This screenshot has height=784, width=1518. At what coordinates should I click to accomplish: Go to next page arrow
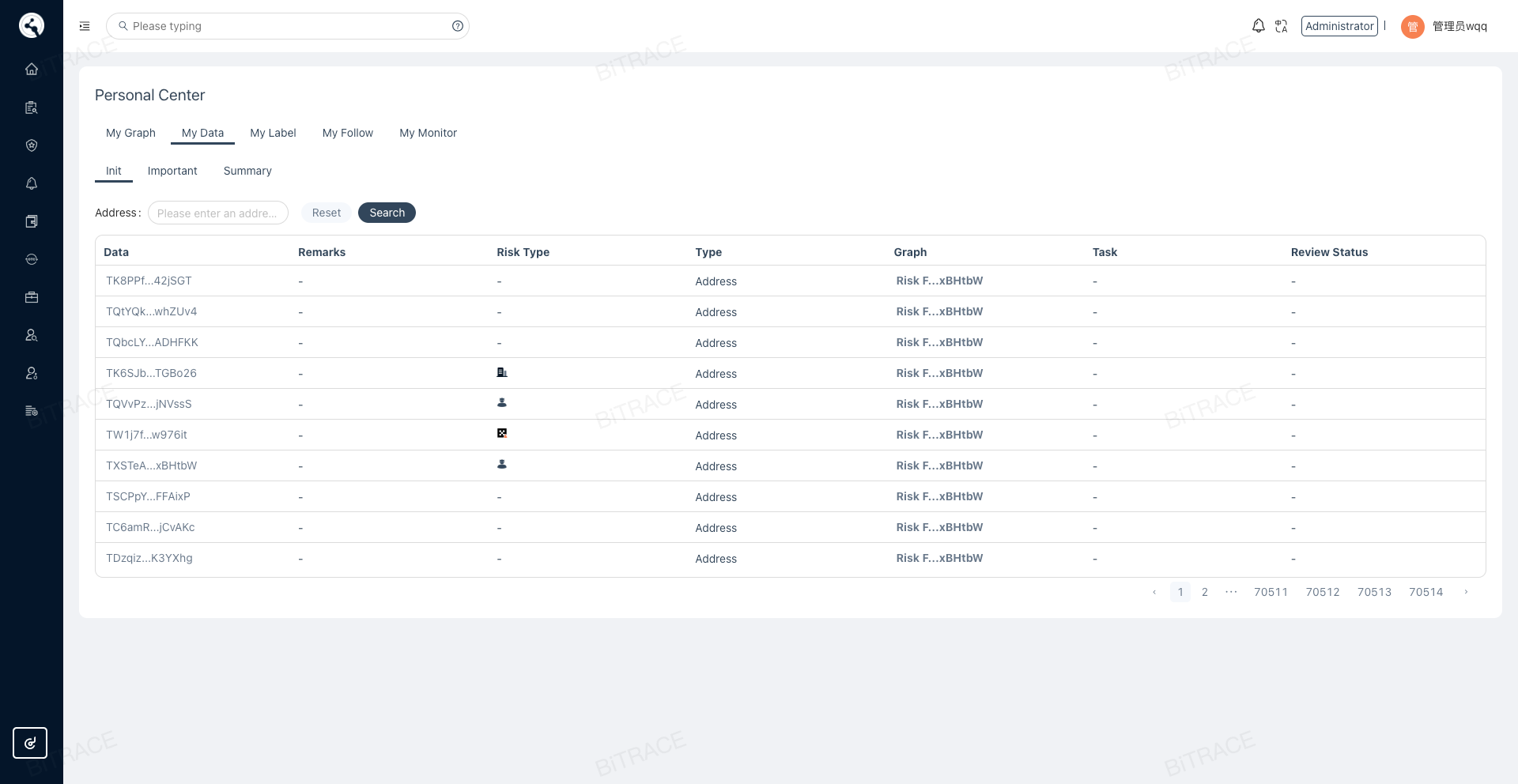(1466, 592)
